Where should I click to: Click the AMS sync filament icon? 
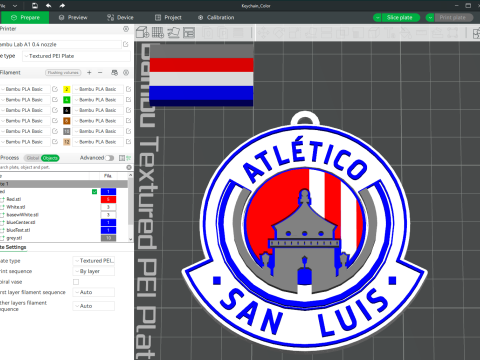(x=114, y=72)
